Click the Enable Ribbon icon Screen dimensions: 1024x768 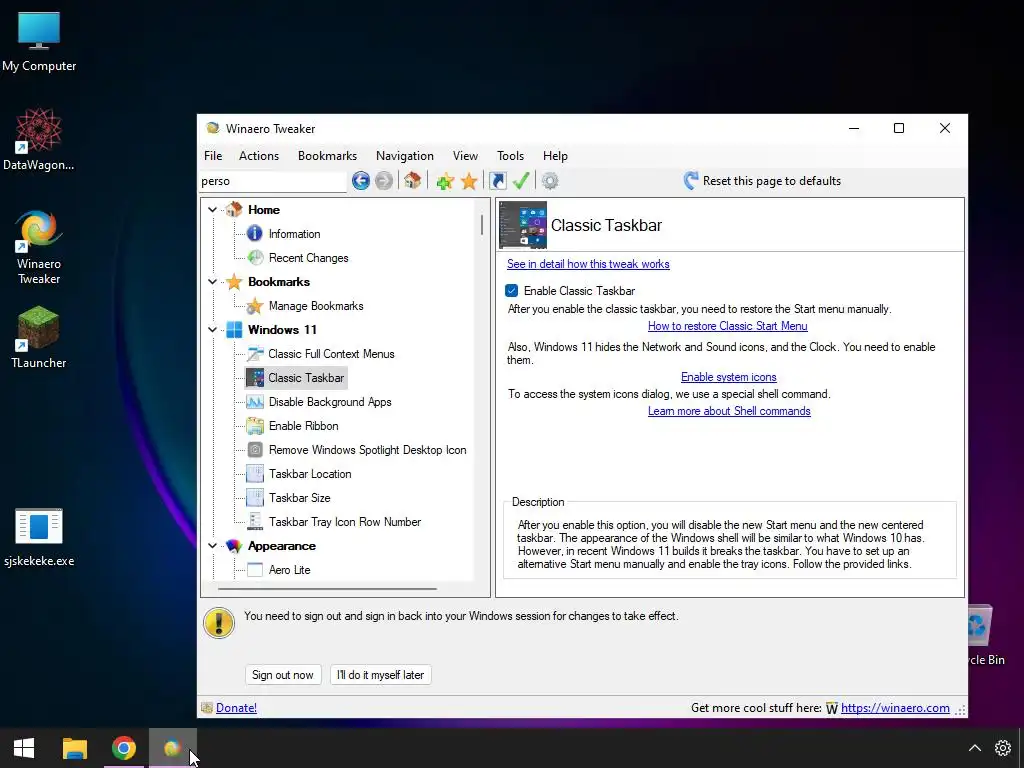255,426
